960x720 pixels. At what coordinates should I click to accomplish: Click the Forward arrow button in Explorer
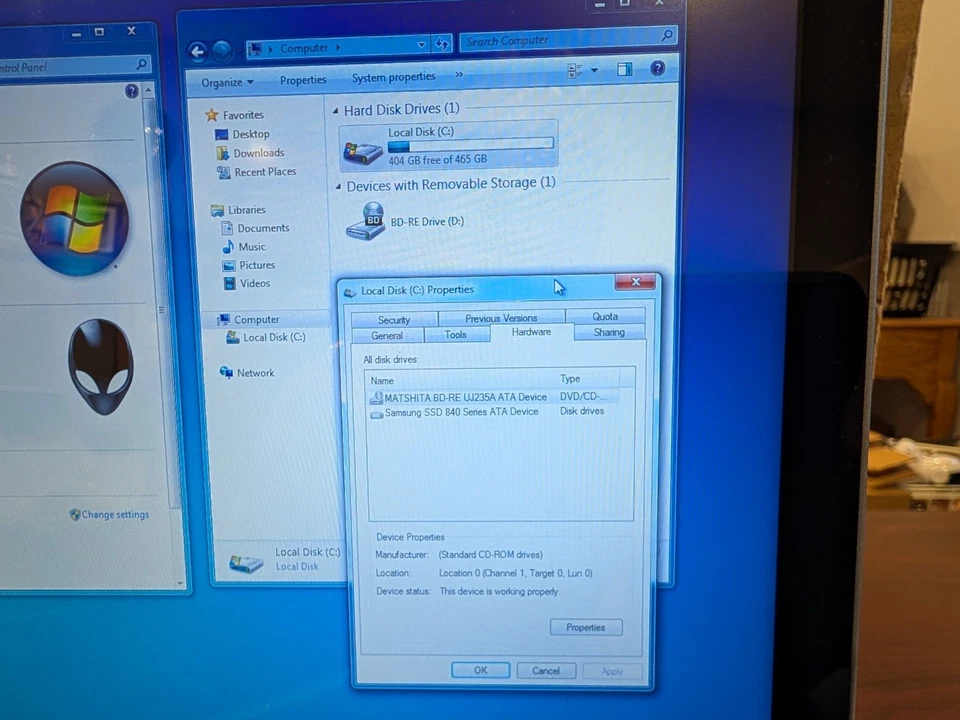click(x=222, y=51)
